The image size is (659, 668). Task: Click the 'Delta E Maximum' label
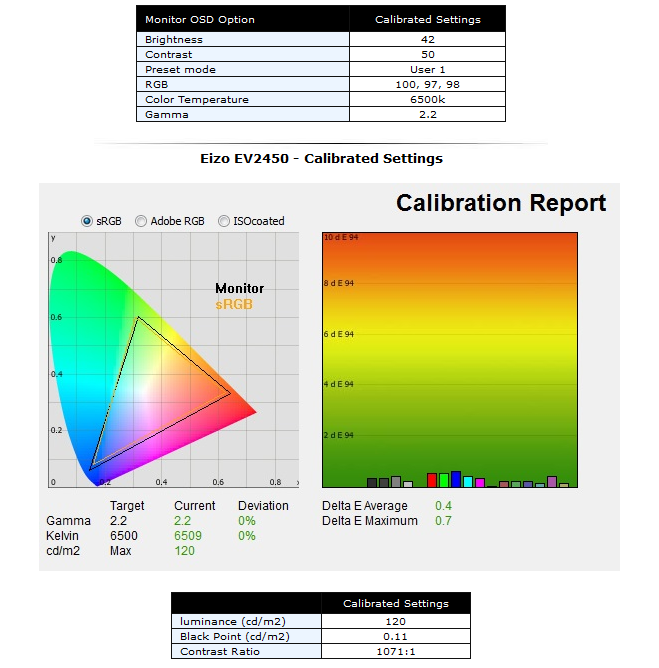[x=370, y=521]
